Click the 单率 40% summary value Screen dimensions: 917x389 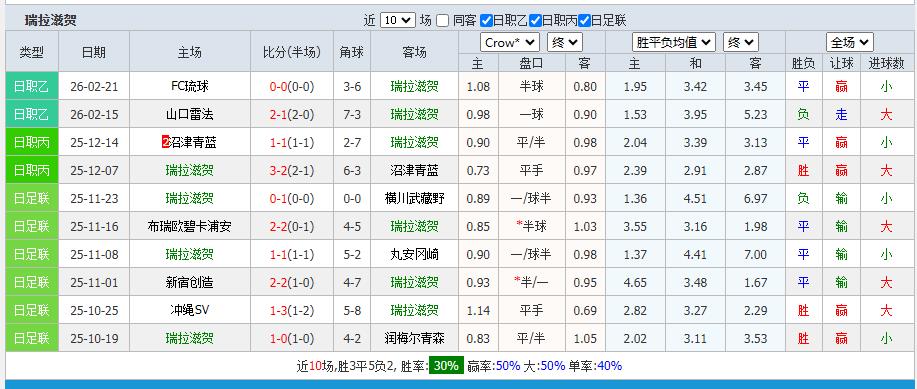click(609, 366)
